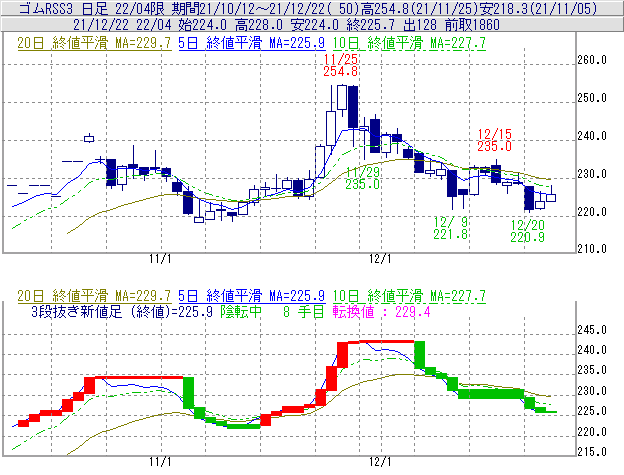Click the lower chart 5日 終値平滑 MA=225.9 legend
Screen dimensions: 624x475
click(x=252, y=296)
